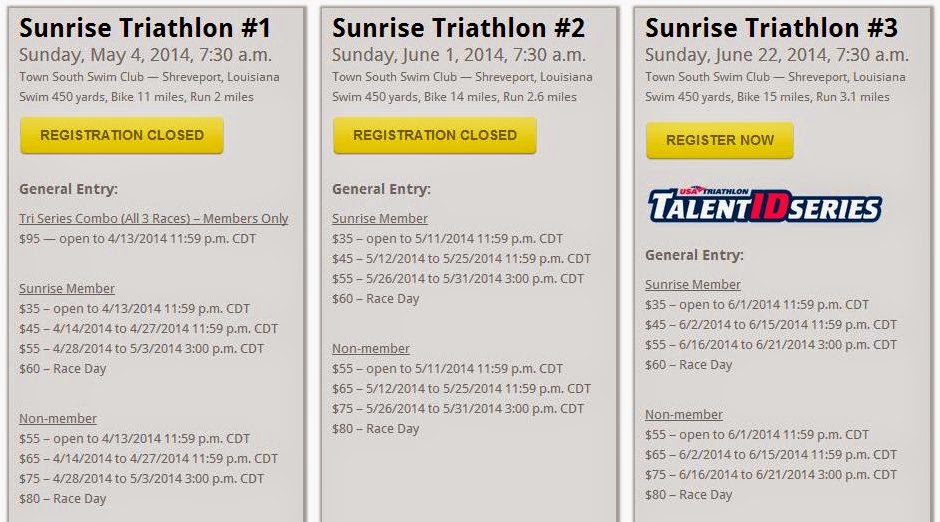Click General Entry label in Triathlon #3

[694, 255]
